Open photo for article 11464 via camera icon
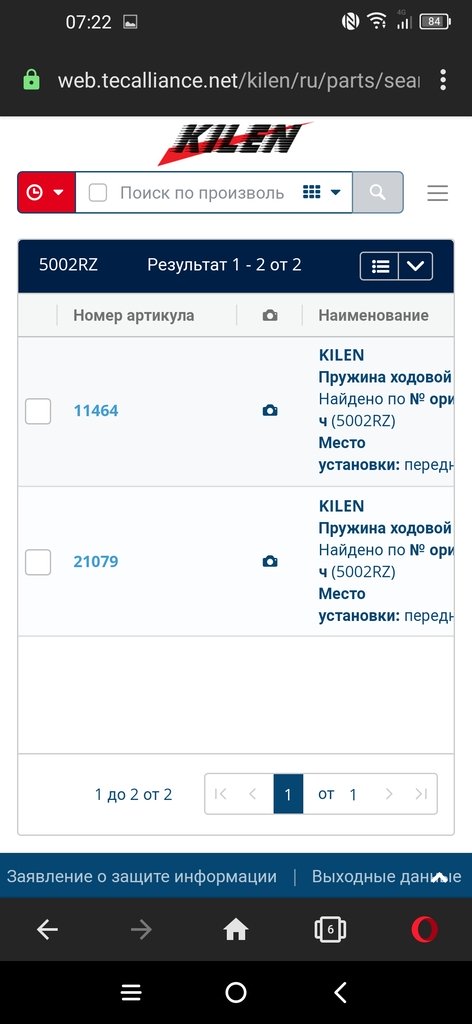 (270, 411)
